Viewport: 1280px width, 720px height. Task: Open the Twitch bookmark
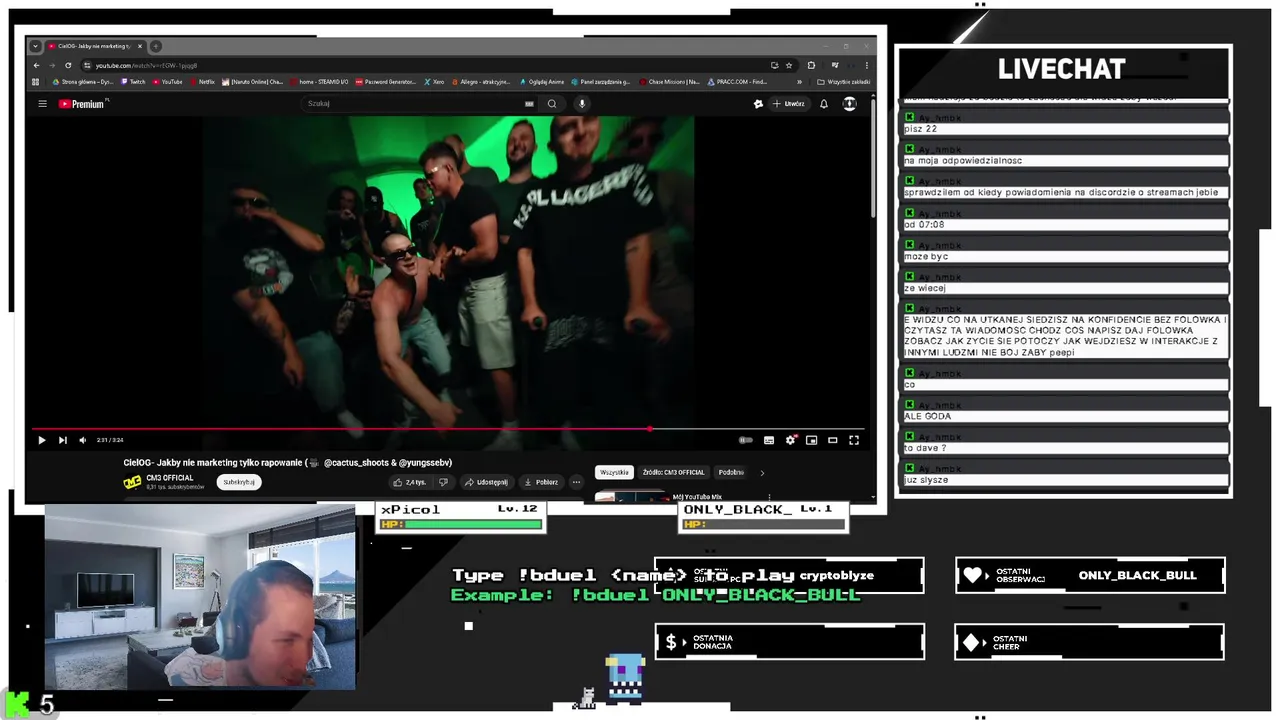(x=134, y=82)
